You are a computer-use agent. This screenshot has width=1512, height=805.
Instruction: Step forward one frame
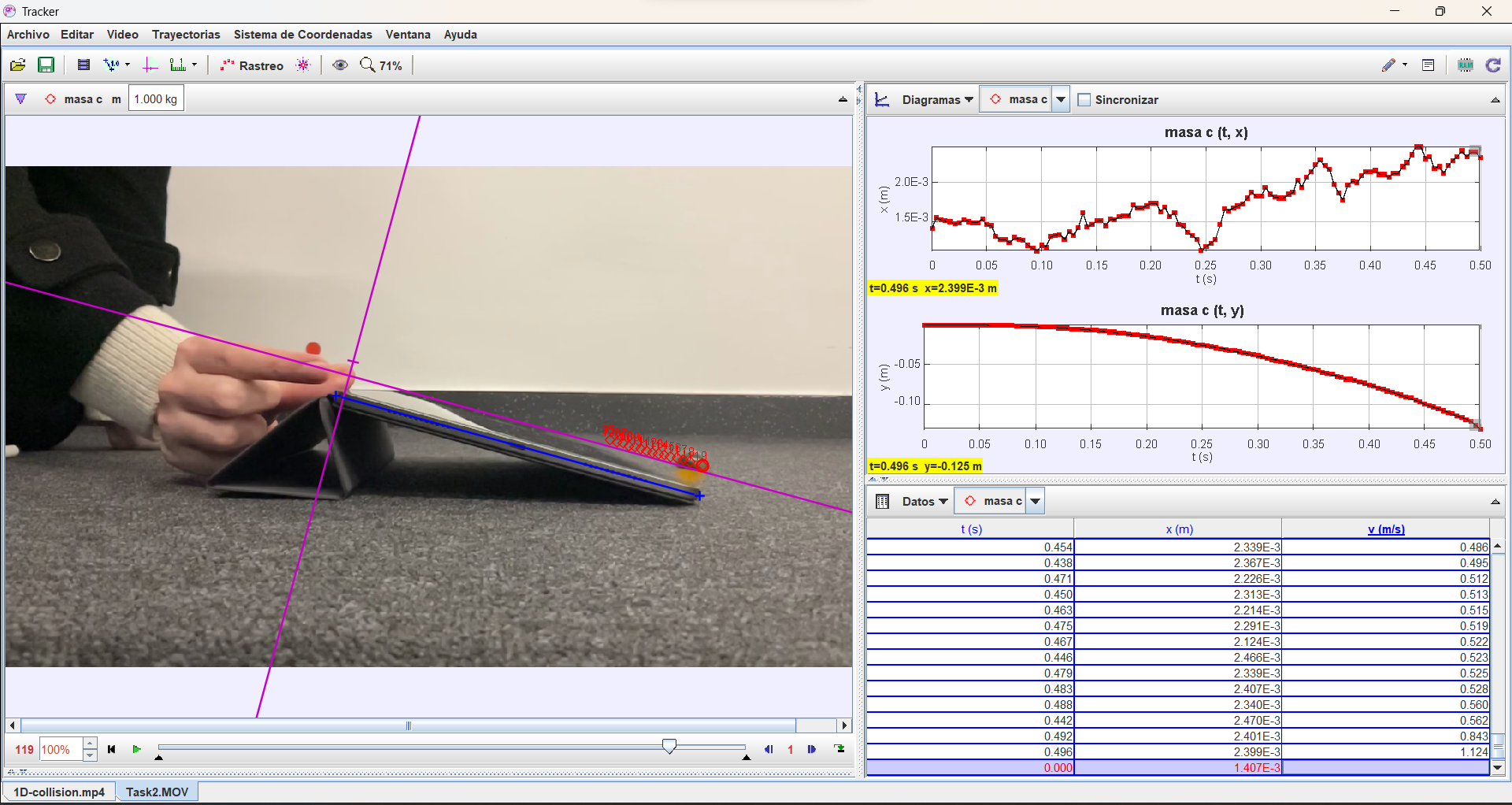(812, 749)
